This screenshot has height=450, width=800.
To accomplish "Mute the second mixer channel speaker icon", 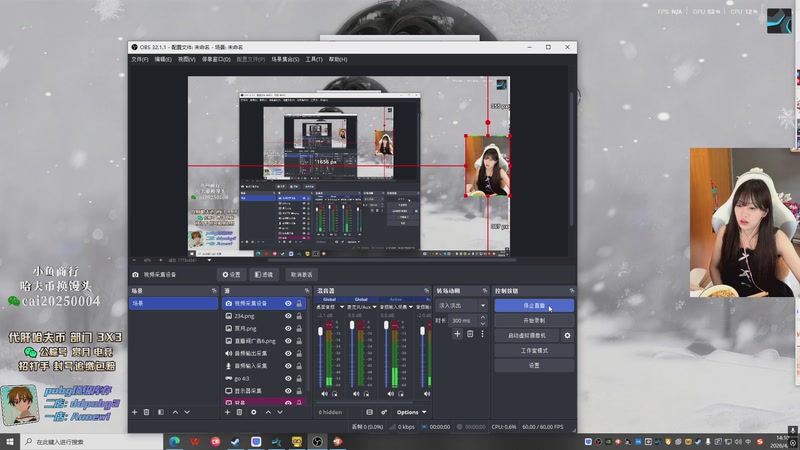I will coord(356,394).
